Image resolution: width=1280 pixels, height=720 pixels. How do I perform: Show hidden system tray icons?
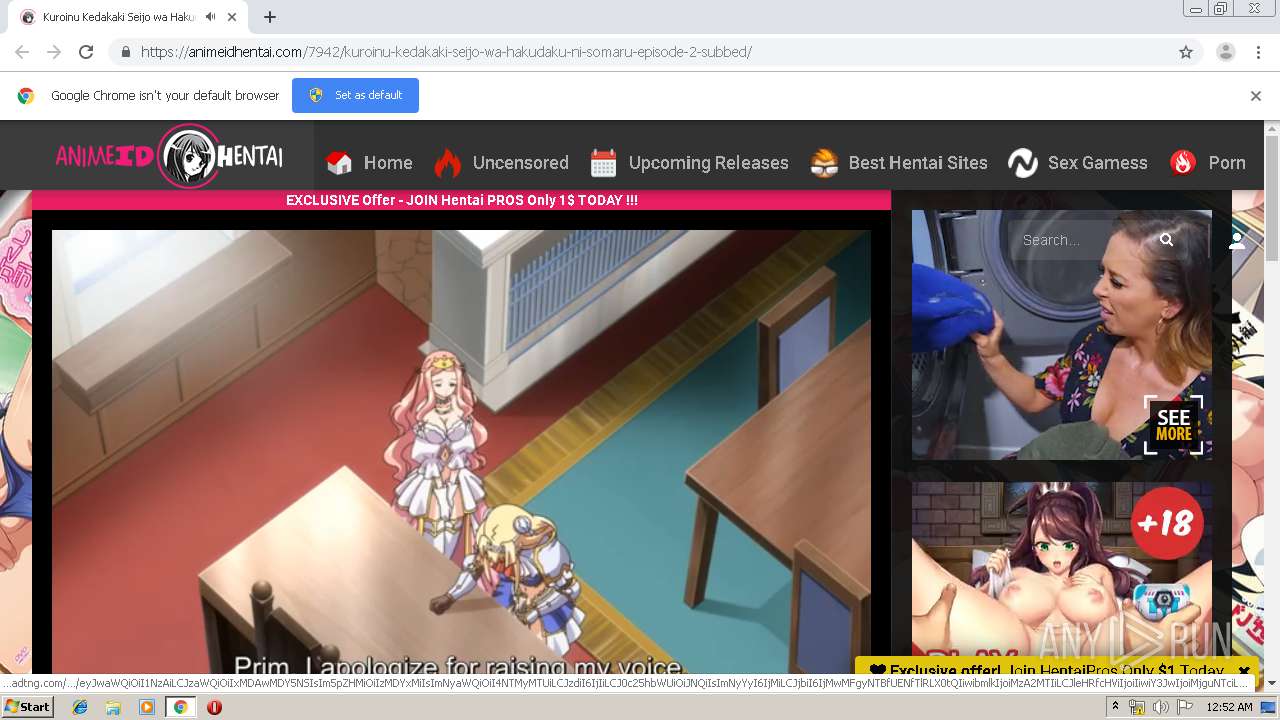1115,707
